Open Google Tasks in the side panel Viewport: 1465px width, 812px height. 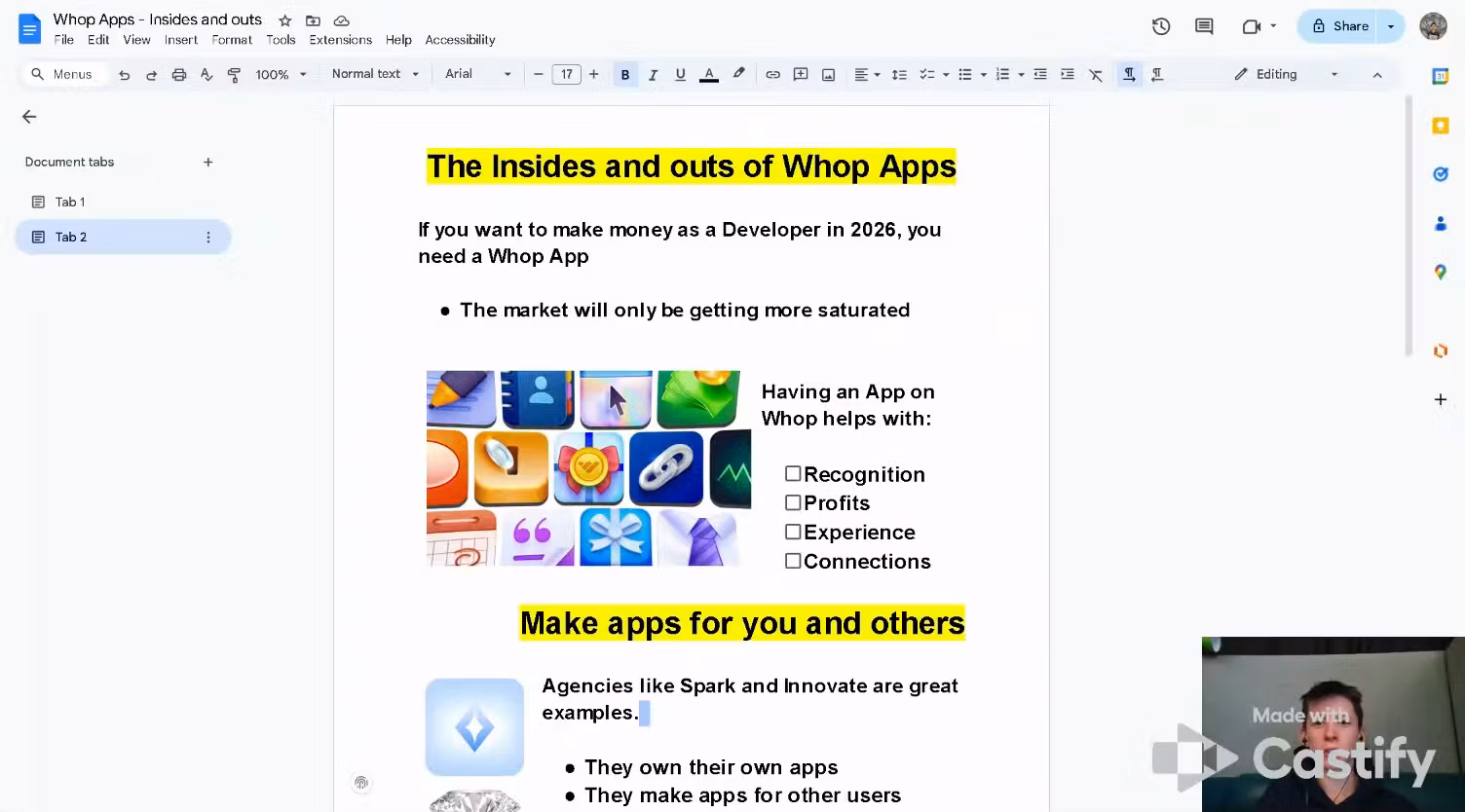(1440, 174)
